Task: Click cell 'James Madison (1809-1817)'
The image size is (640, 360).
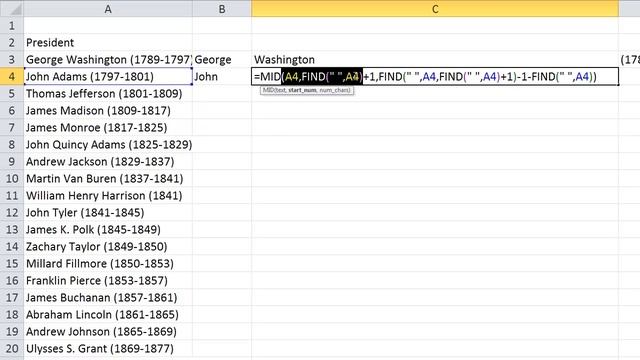Action: pyautogui.click(x=108, y=111)
